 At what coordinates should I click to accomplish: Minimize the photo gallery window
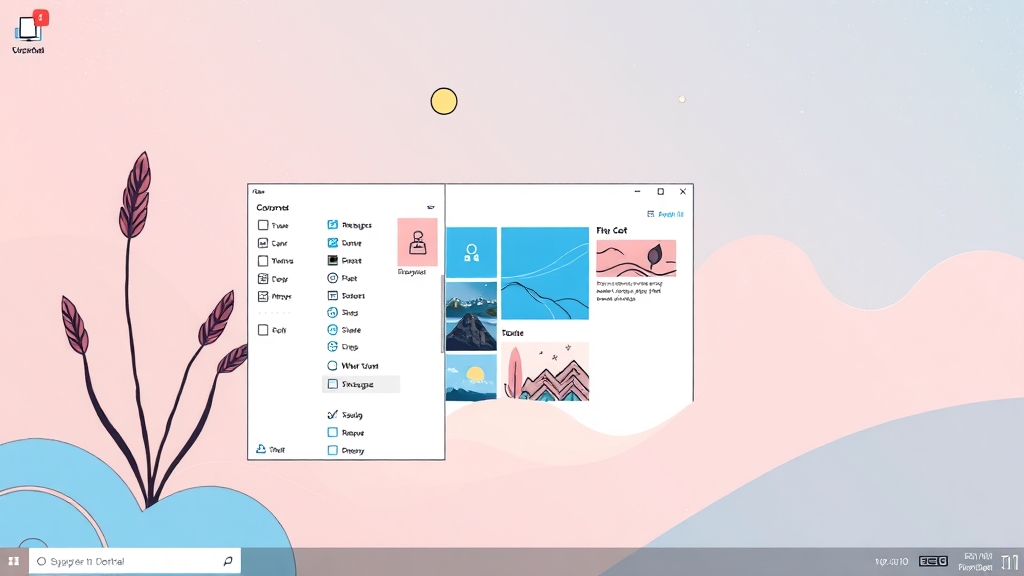[637, 191]
